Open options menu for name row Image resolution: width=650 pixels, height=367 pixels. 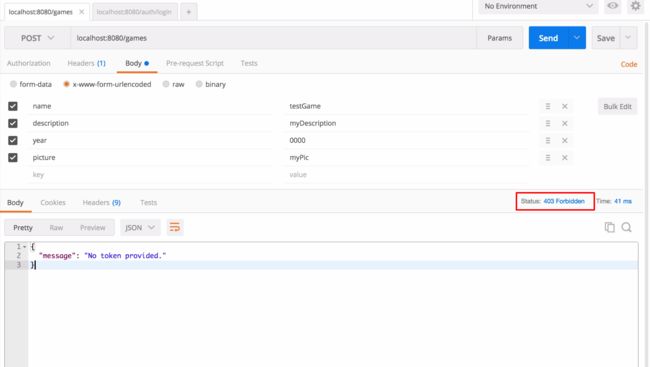pos(548,106)
